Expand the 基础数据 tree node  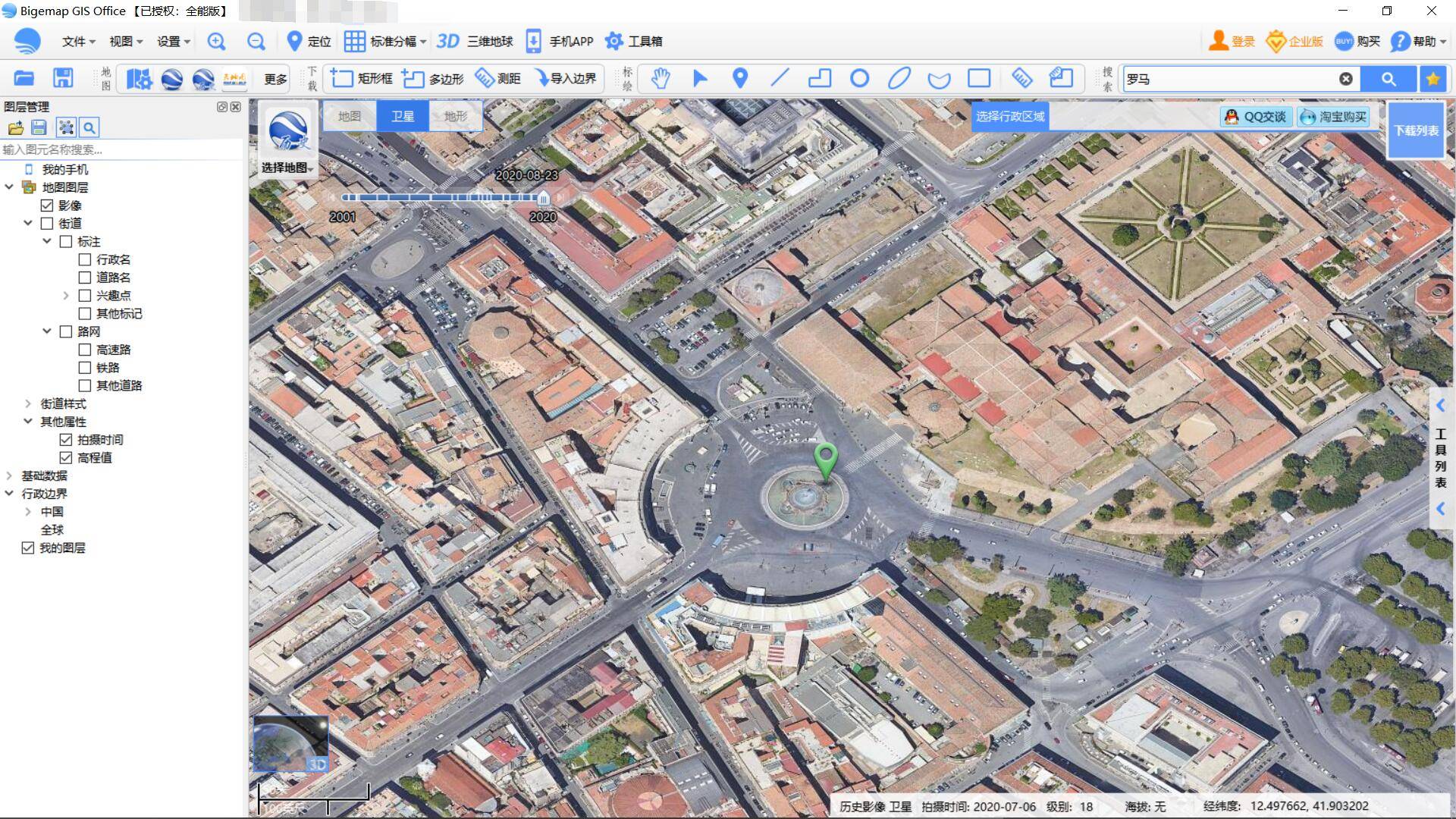pyautogui.click(x=9, y=475)
